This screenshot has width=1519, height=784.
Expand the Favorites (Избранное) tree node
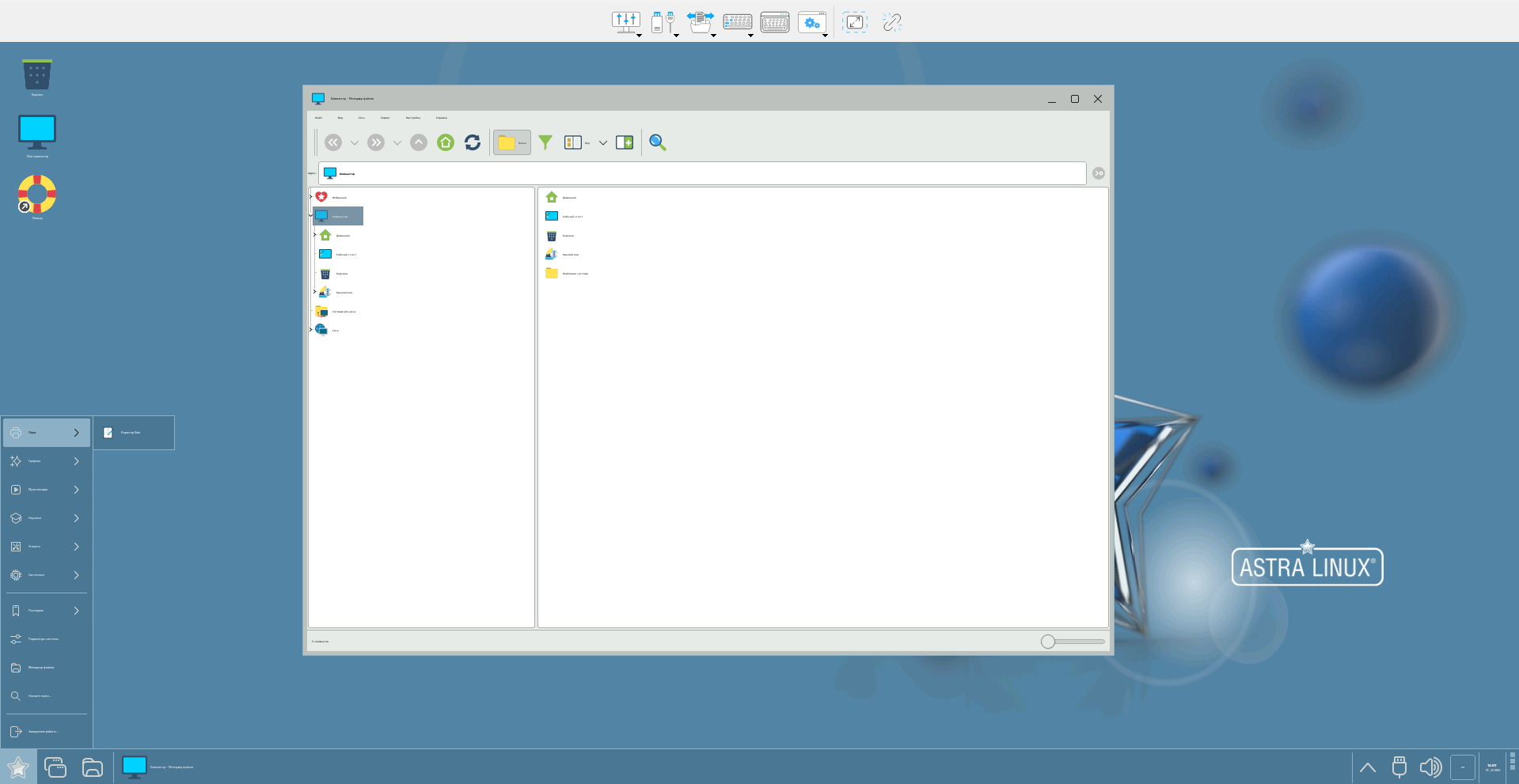310,197
